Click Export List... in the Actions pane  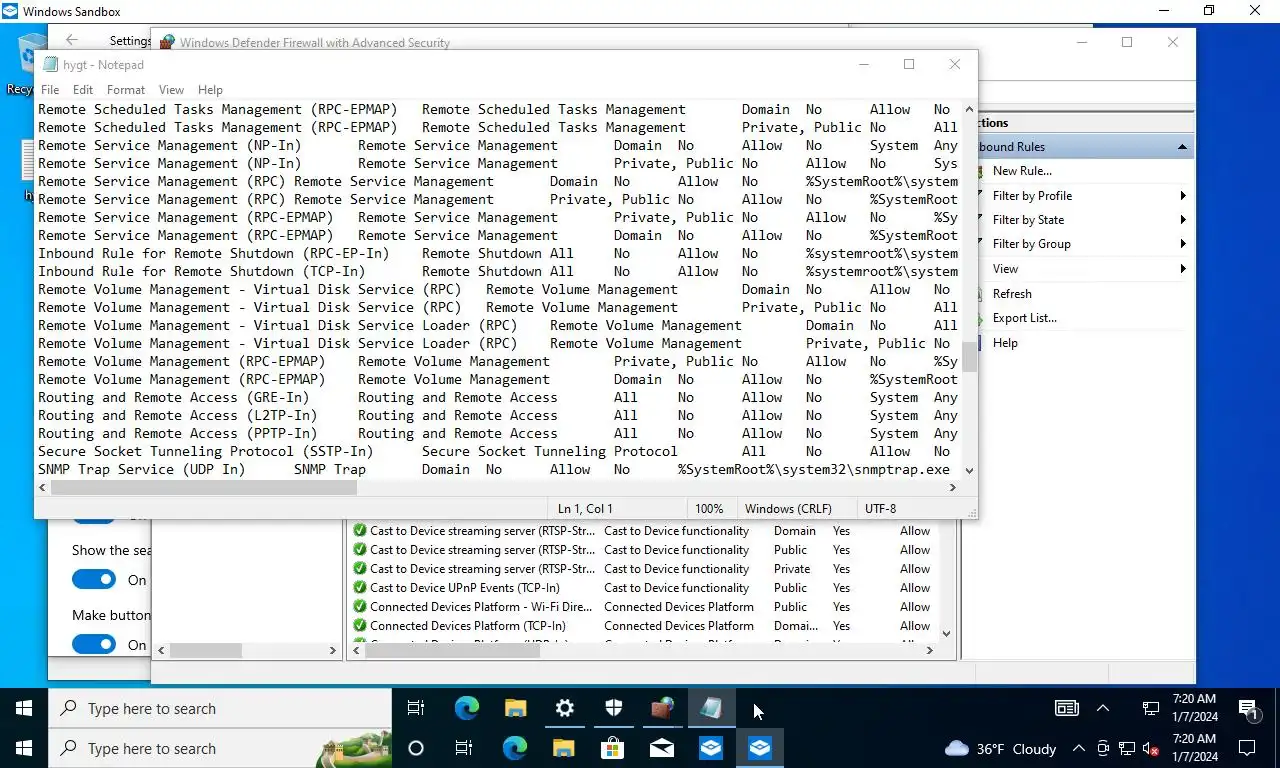[x=1024, y=318]
